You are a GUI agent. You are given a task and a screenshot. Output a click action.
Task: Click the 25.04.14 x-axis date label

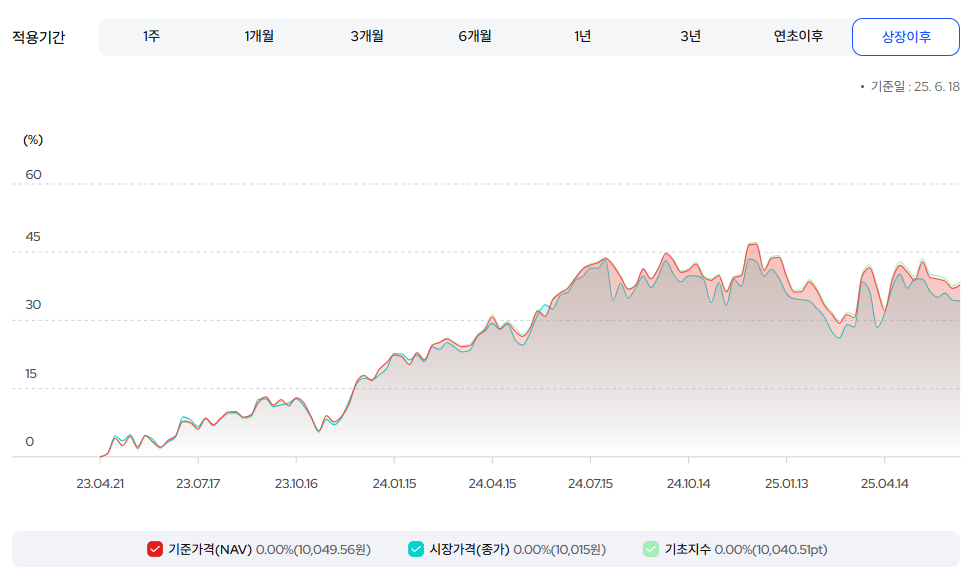(884, 484)
